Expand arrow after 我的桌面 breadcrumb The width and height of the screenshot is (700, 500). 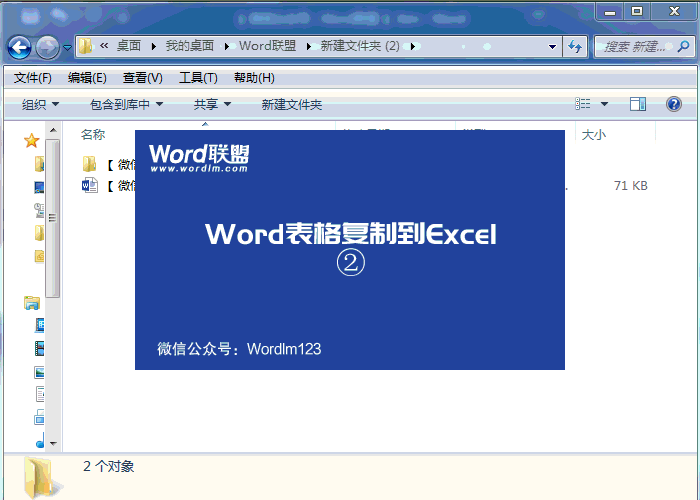point(227,46)
